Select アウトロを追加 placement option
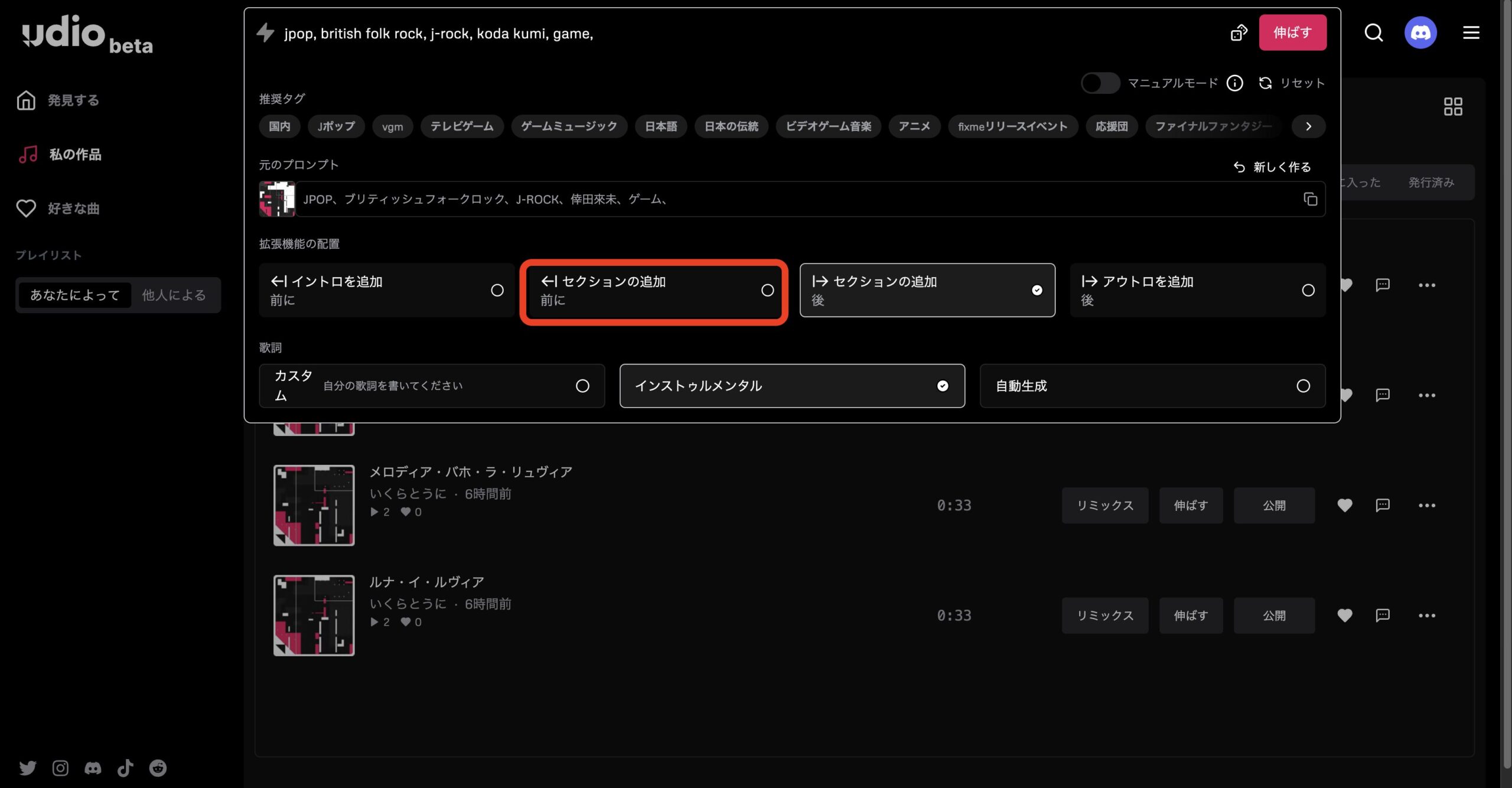This screenshot has height=788, width=1512. [1197, 290]
